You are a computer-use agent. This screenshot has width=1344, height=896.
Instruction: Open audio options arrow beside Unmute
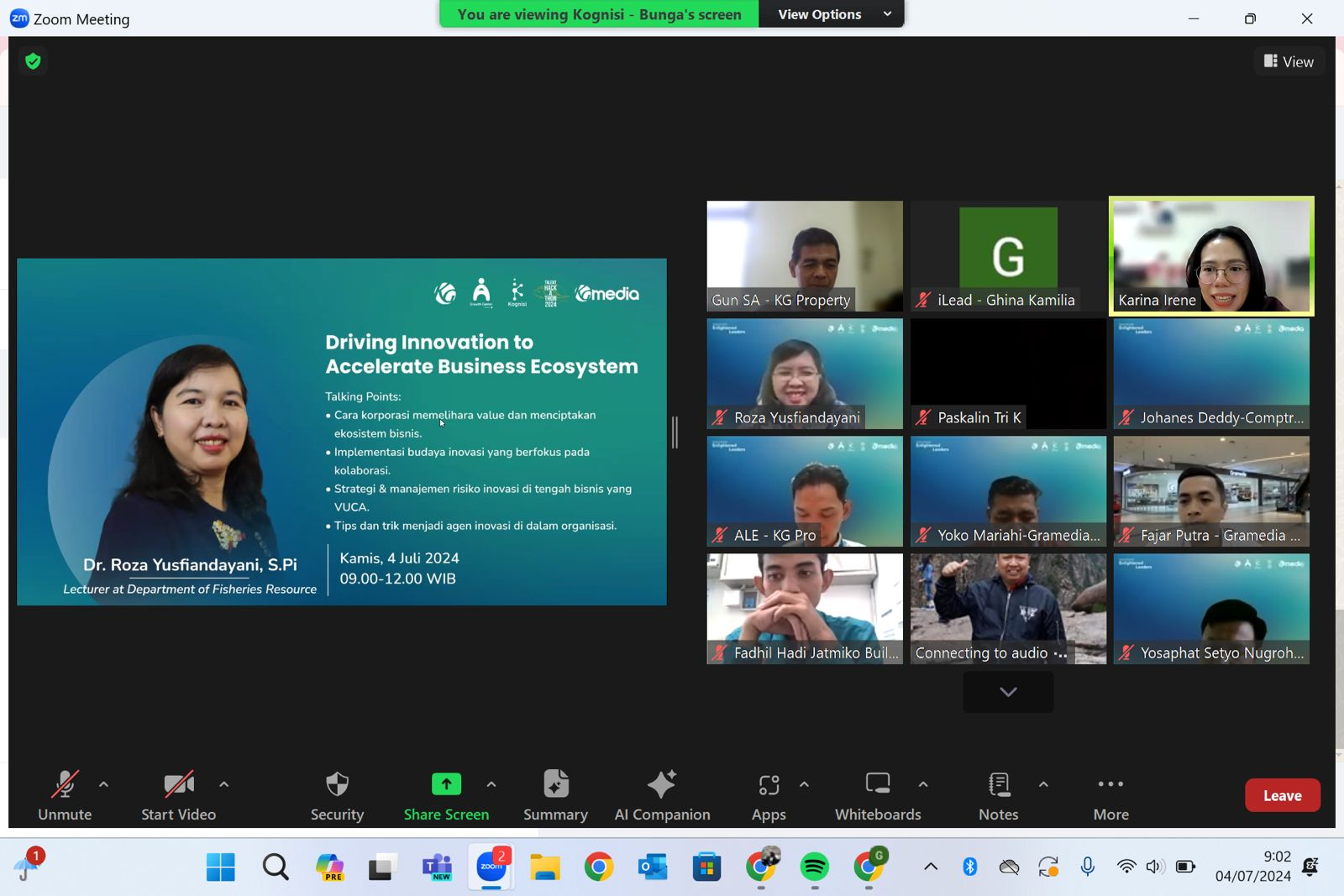(103, 784)
